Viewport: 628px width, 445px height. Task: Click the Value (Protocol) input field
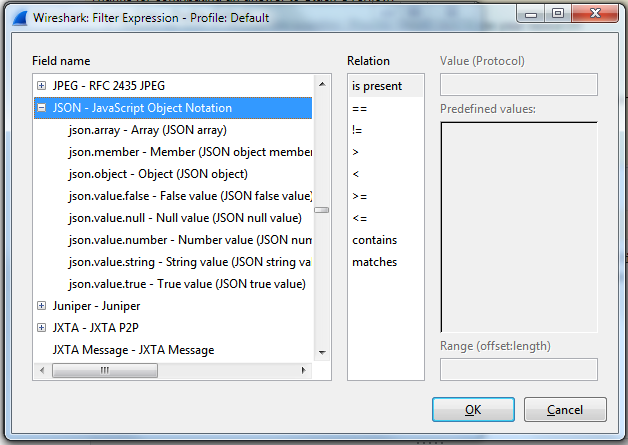click(519, 85)
